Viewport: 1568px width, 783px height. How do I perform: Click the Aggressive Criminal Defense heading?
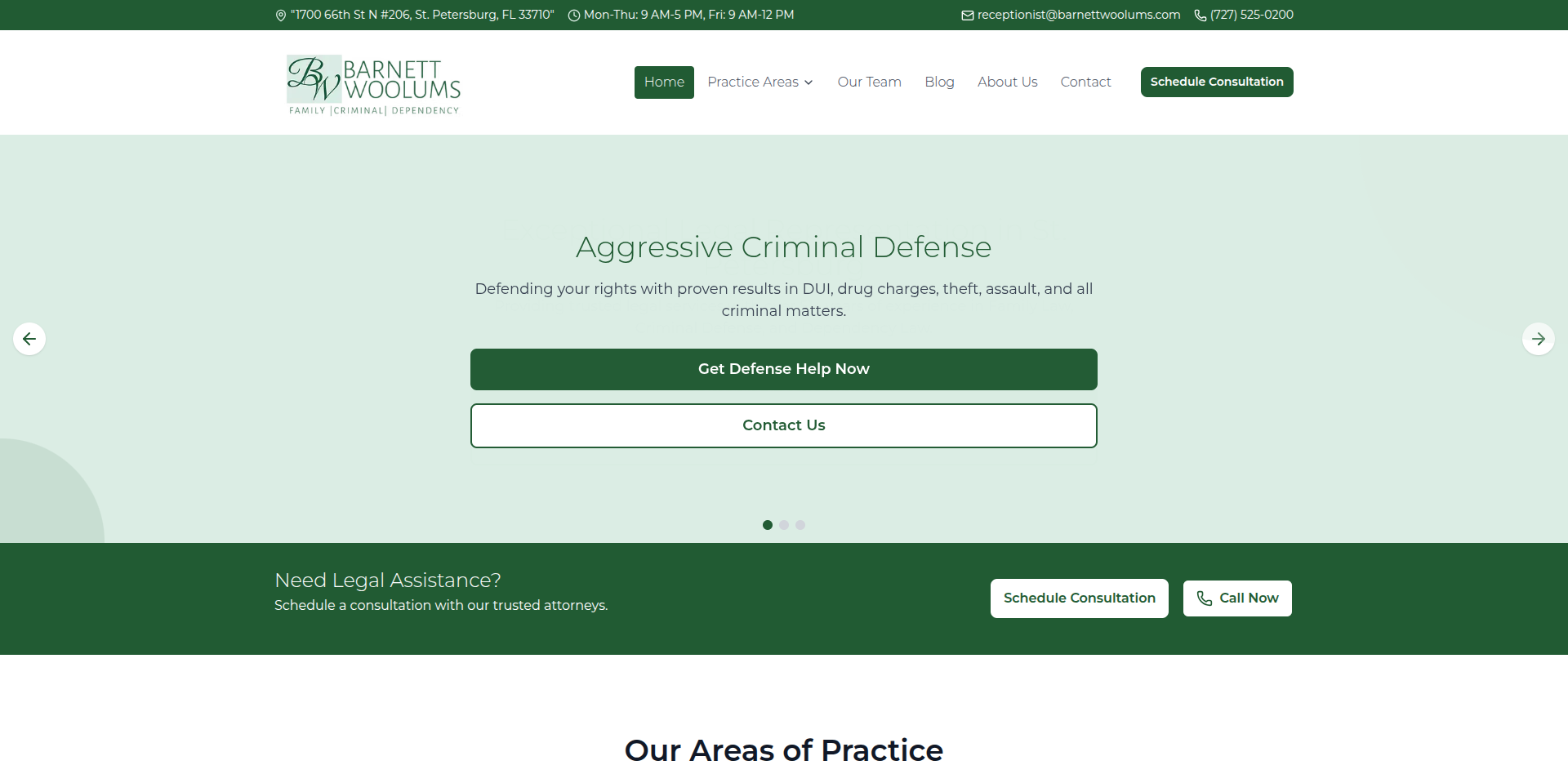(x=784, y=247)
